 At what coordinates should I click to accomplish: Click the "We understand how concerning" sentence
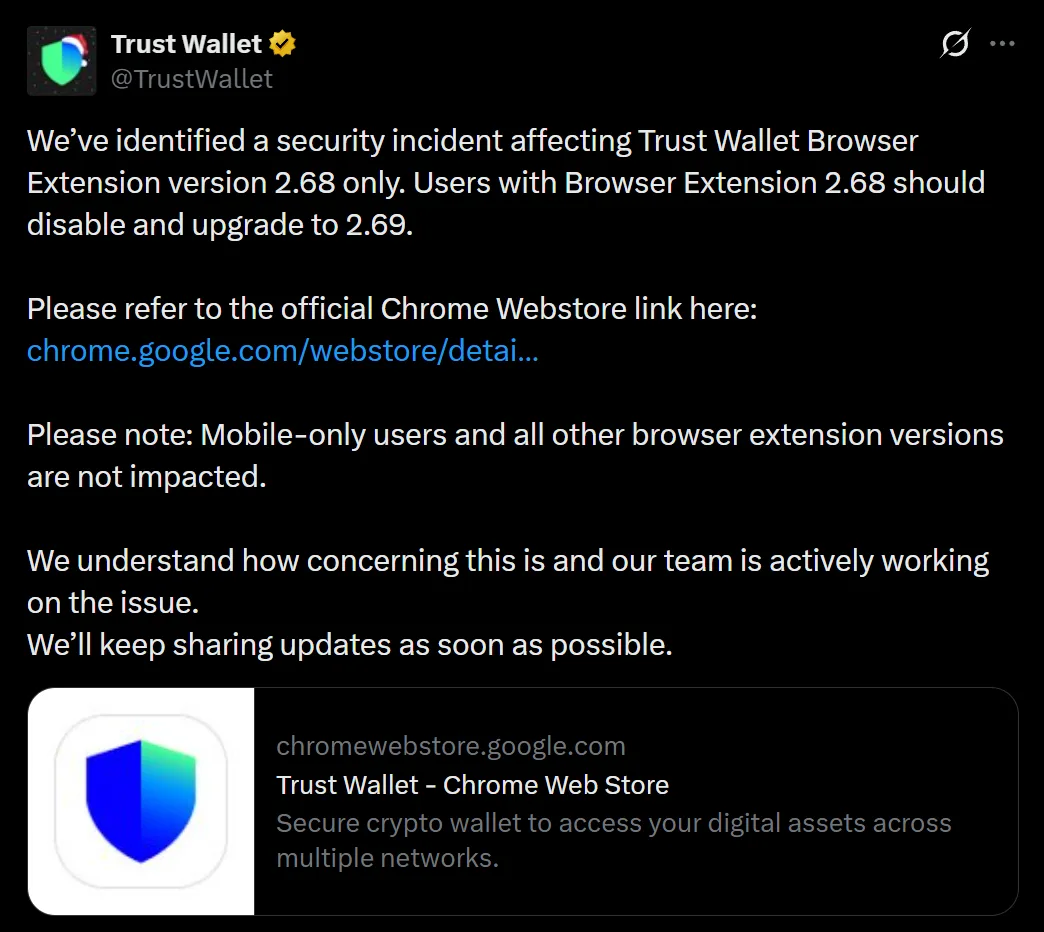point(508,561)
